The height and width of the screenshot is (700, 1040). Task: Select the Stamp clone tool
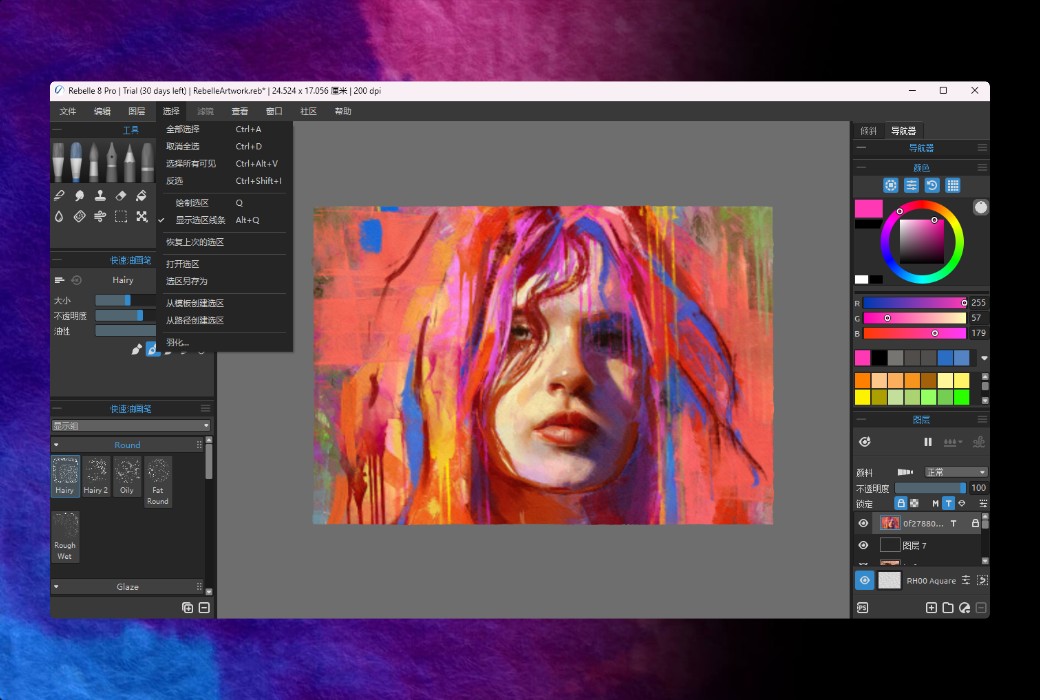[100, 196]
